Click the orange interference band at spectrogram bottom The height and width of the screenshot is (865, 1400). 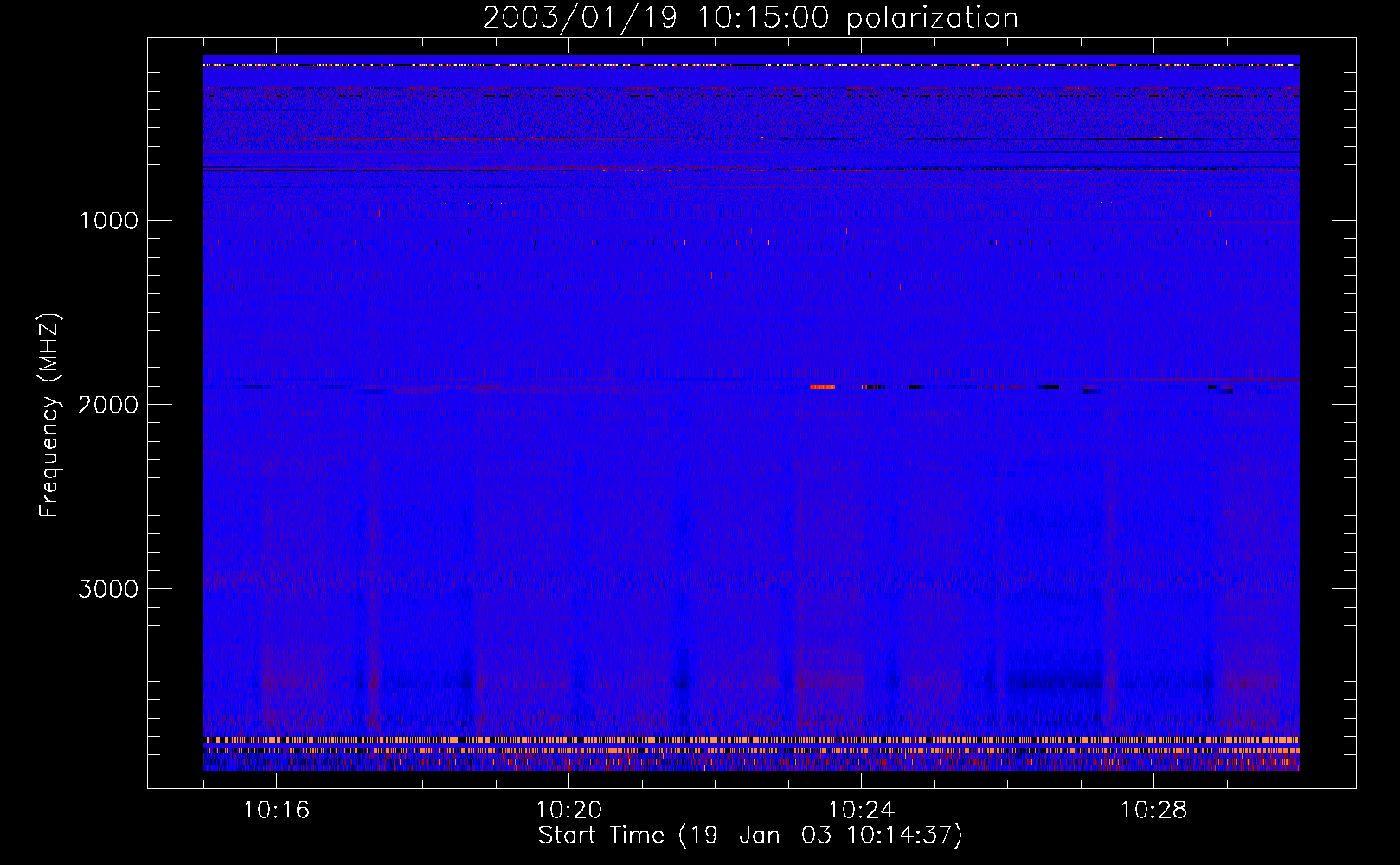[751, 740]
